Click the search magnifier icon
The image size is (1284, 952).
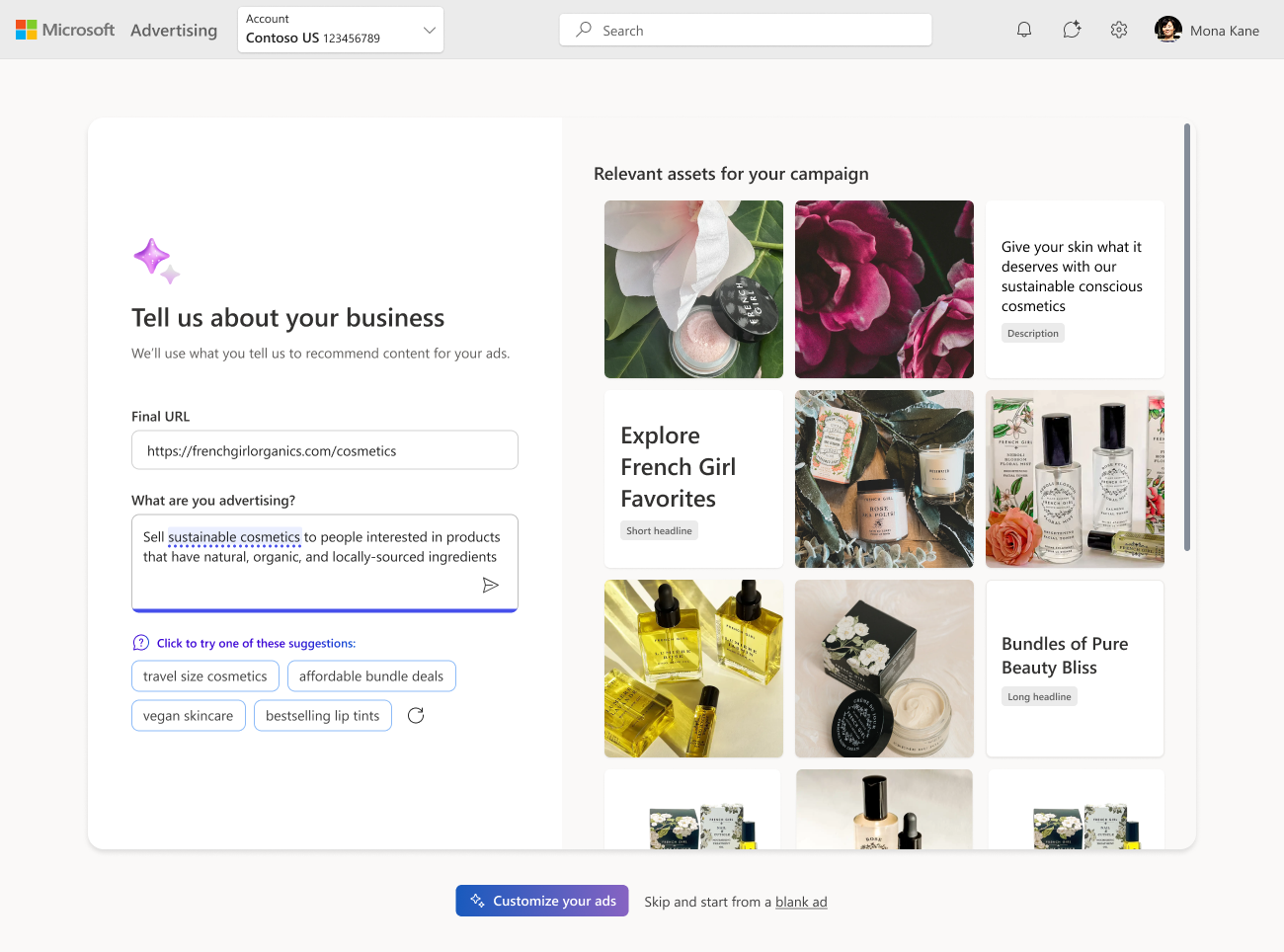(x=584, y=30)
